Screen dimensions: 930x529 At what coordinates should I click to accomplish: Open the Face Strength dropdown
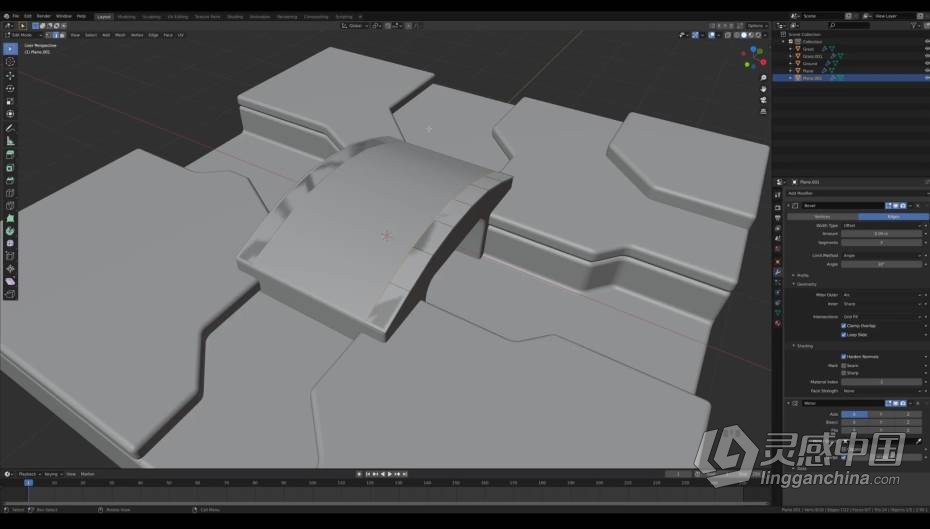[x=882, y=391]
